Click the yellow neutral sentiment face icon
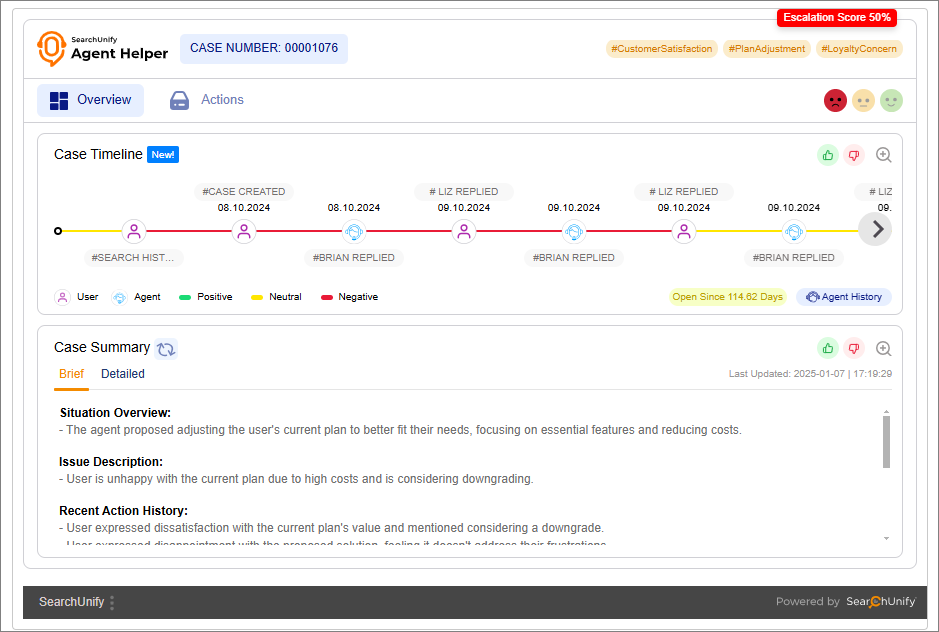939x632 pixels. 863,100
